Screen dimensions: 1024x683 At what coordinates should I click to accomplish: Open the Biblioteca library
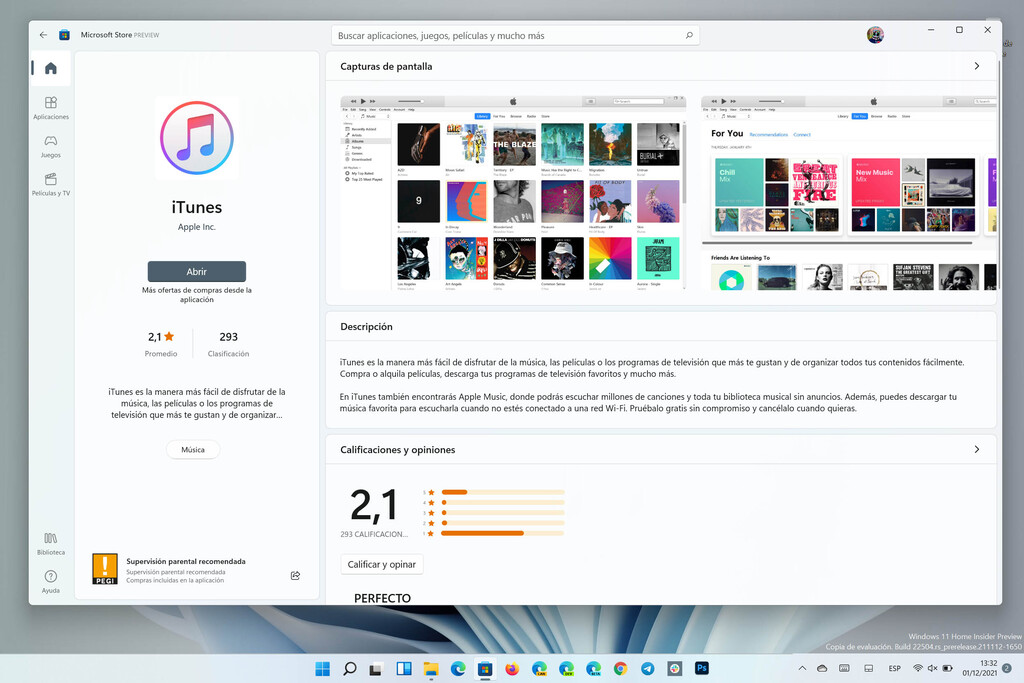point(51,543)
